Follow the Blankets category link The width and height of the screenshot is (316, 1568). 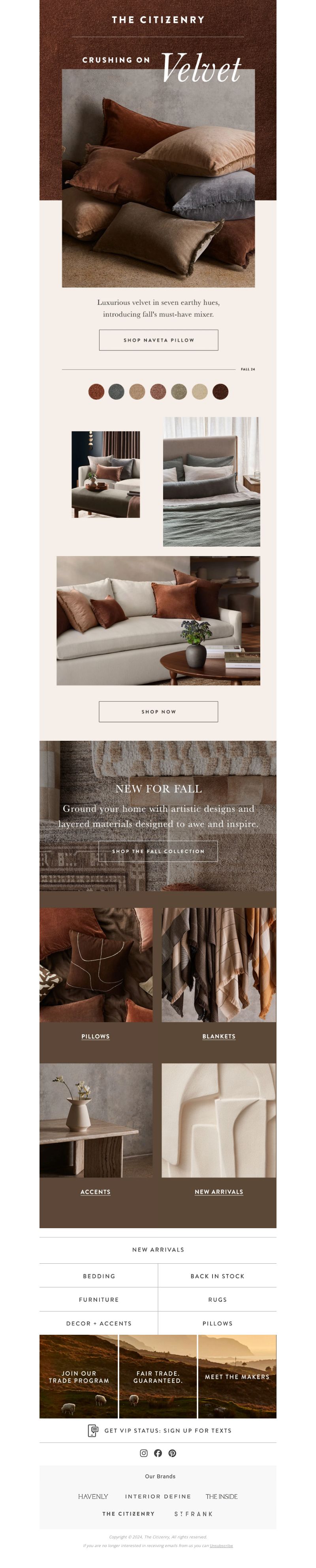(x=218, y=1036)
